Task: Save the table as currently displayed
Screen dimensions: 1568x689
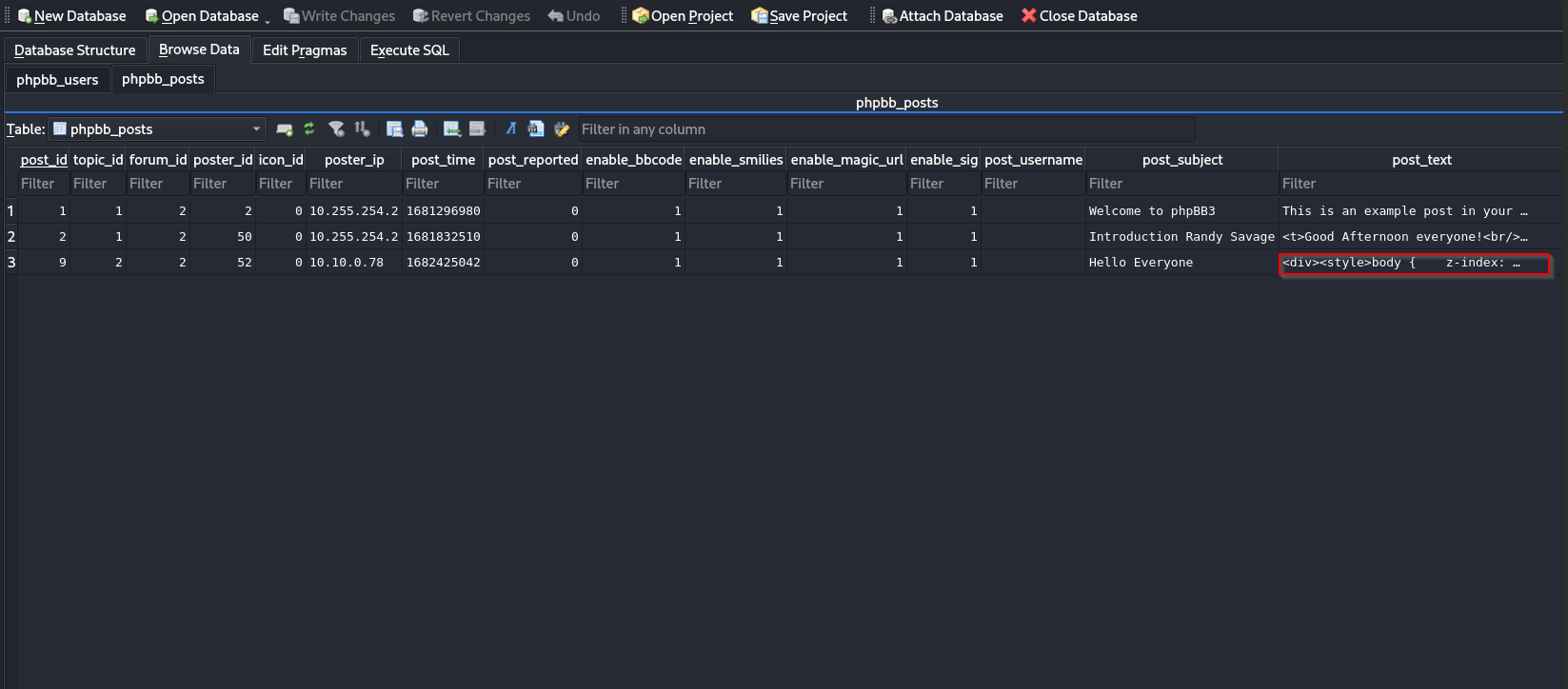Action: click(394, 129)
